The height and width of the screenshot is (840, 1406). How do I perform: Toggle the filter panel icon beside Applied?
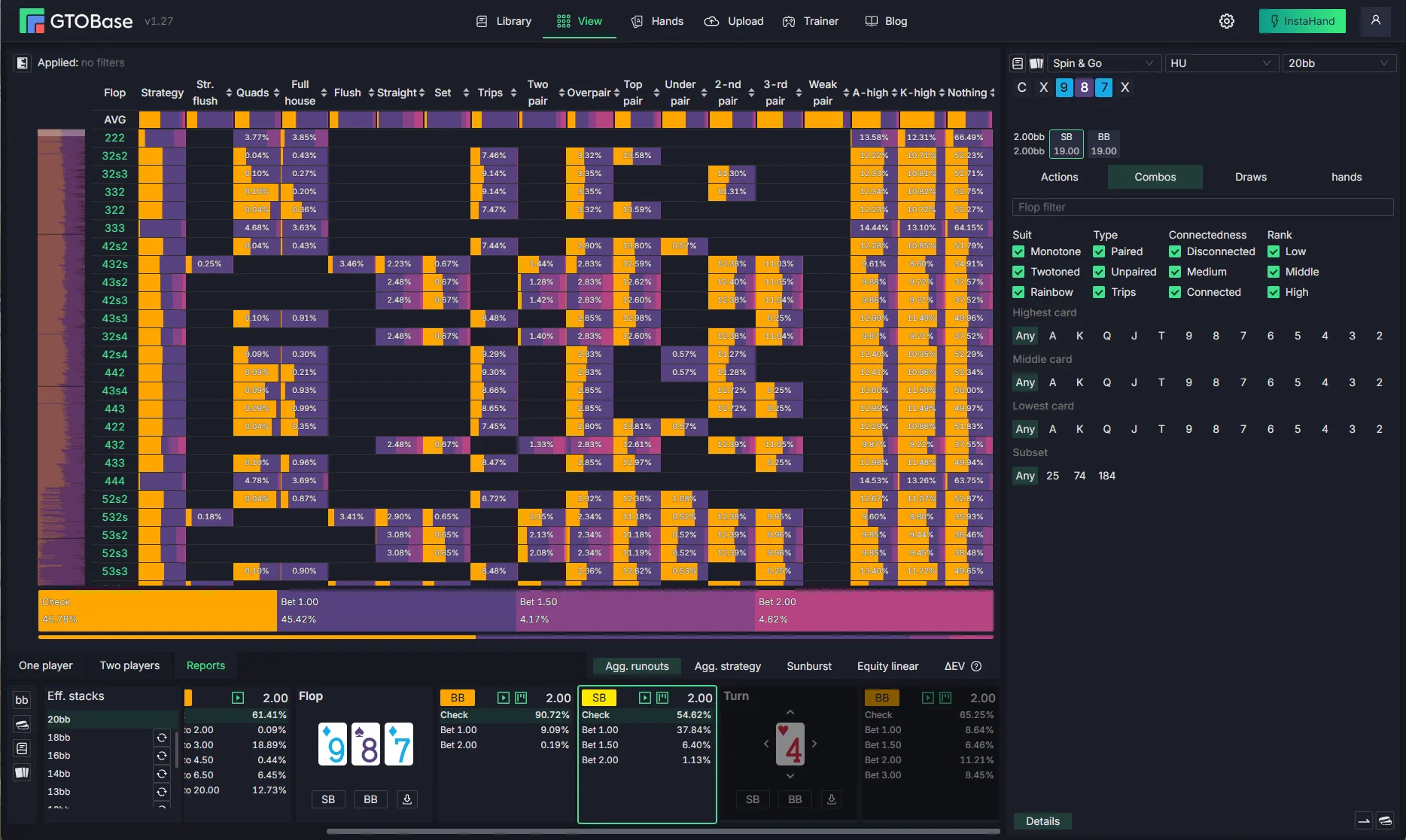[x=22, y=62]
